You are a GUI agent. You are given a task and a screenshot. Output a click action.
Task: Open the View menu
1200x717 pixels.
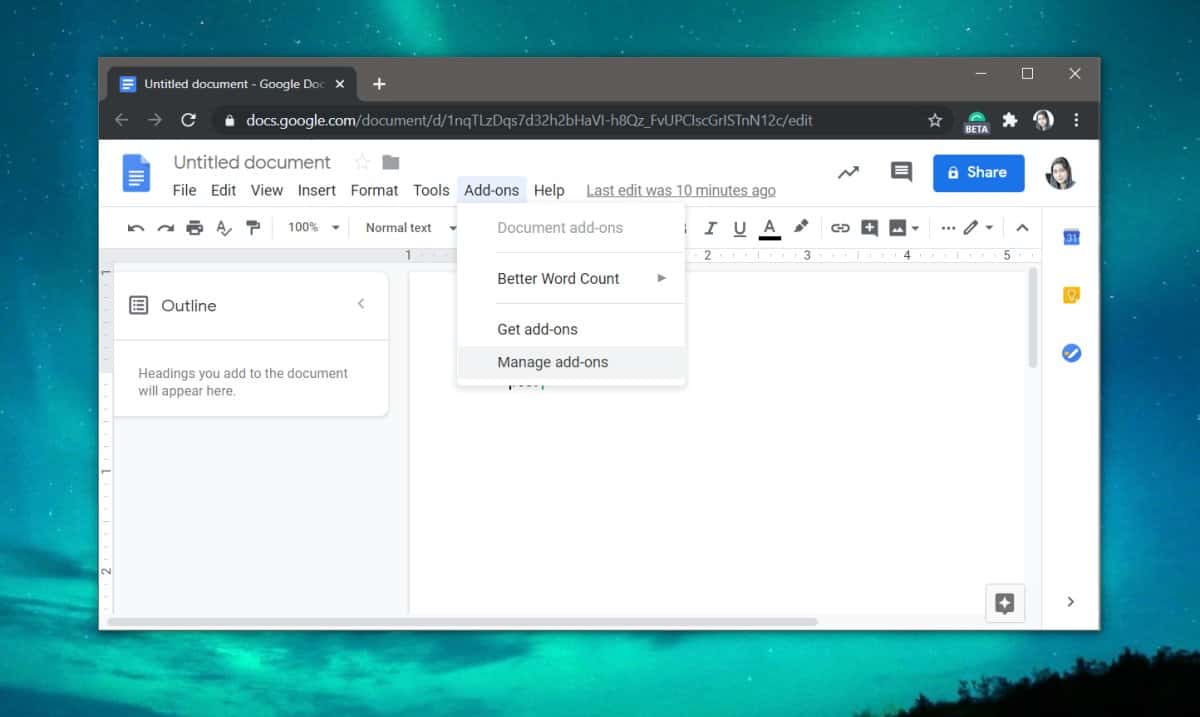click(x=267, y=190)
